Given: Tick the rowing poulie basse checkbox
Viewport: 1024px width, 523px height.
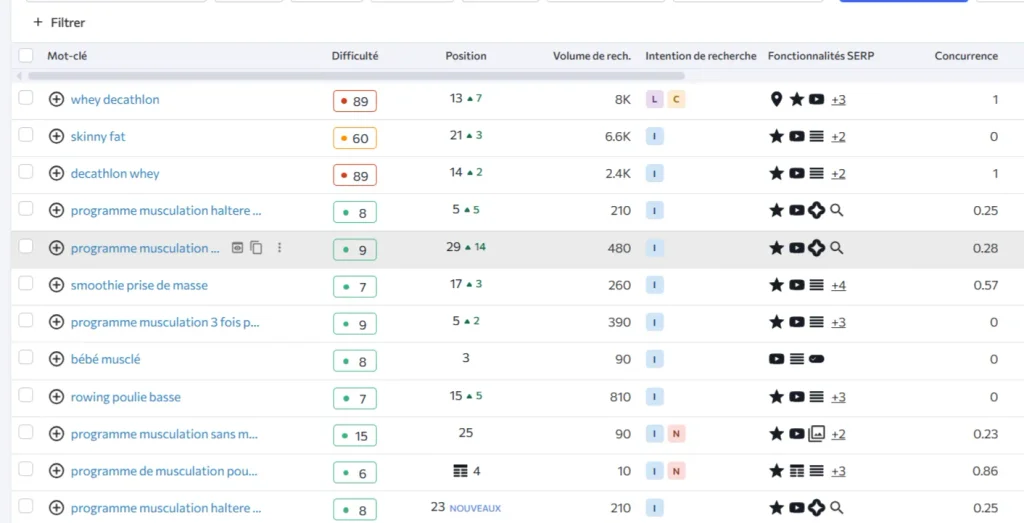Looking at the screenshot, I should [x=25, y=395].
